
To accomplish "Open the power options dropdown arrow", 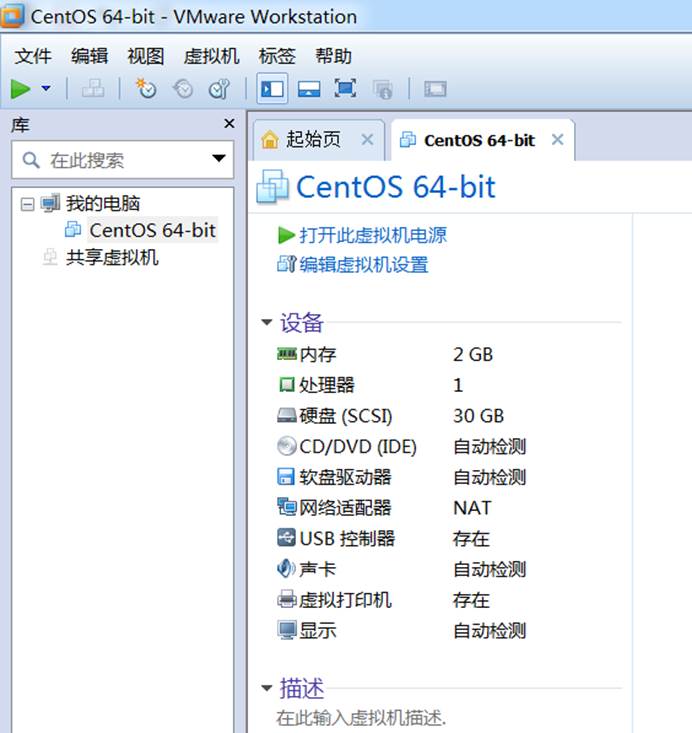I will (x=46, y=88).
